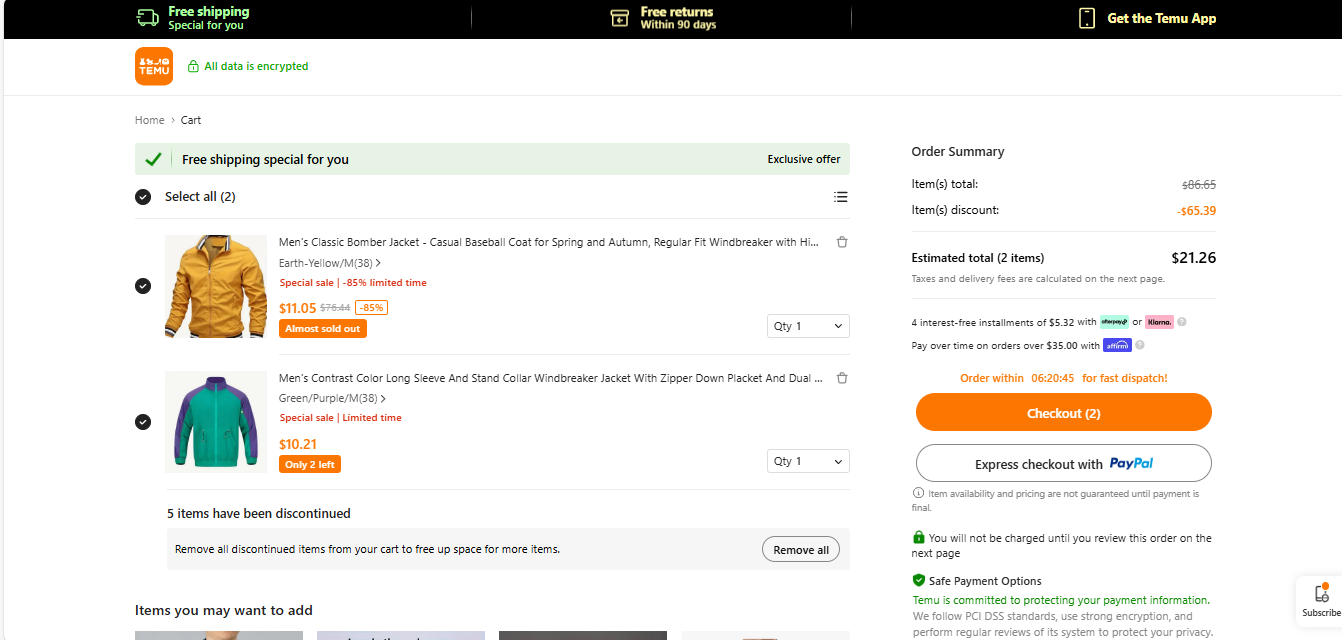Choose Express checkout with PayPal

click(1063, 464)
